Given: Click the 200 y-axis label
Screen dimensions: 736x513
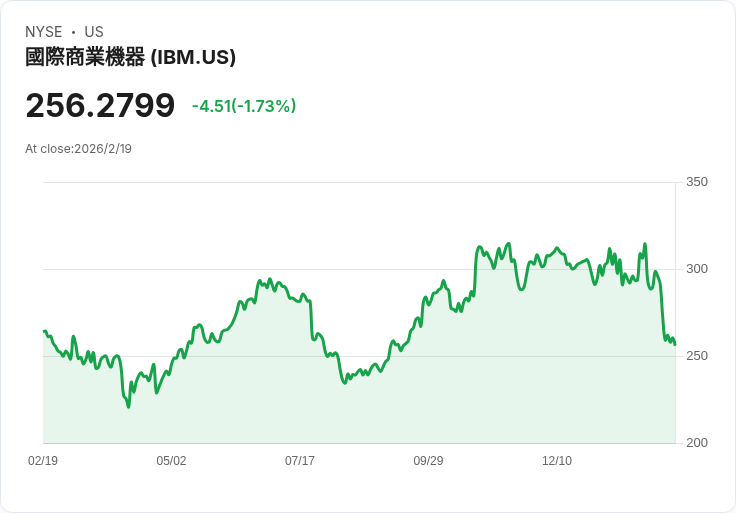Looking at the screenshot, I should click(697, 443).
